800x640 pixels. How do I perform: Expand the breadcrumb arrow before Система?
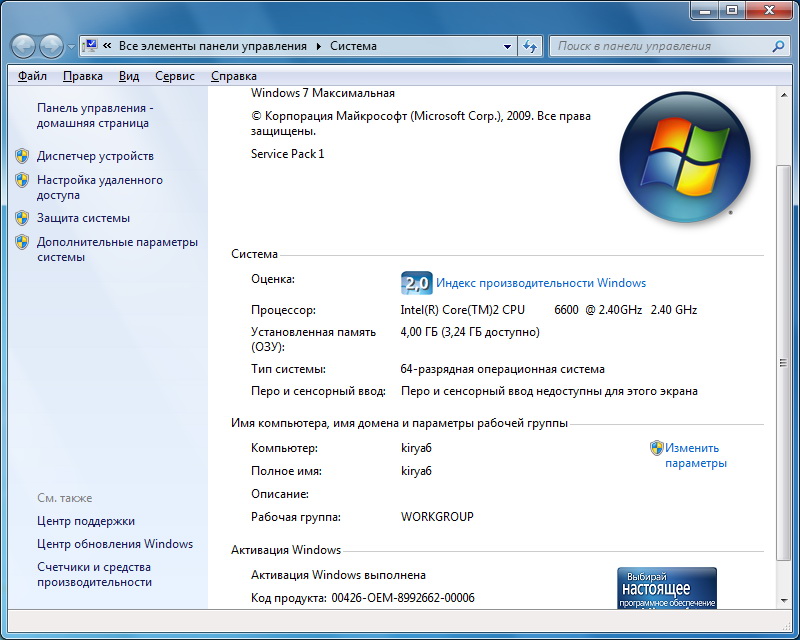(319, 46)
